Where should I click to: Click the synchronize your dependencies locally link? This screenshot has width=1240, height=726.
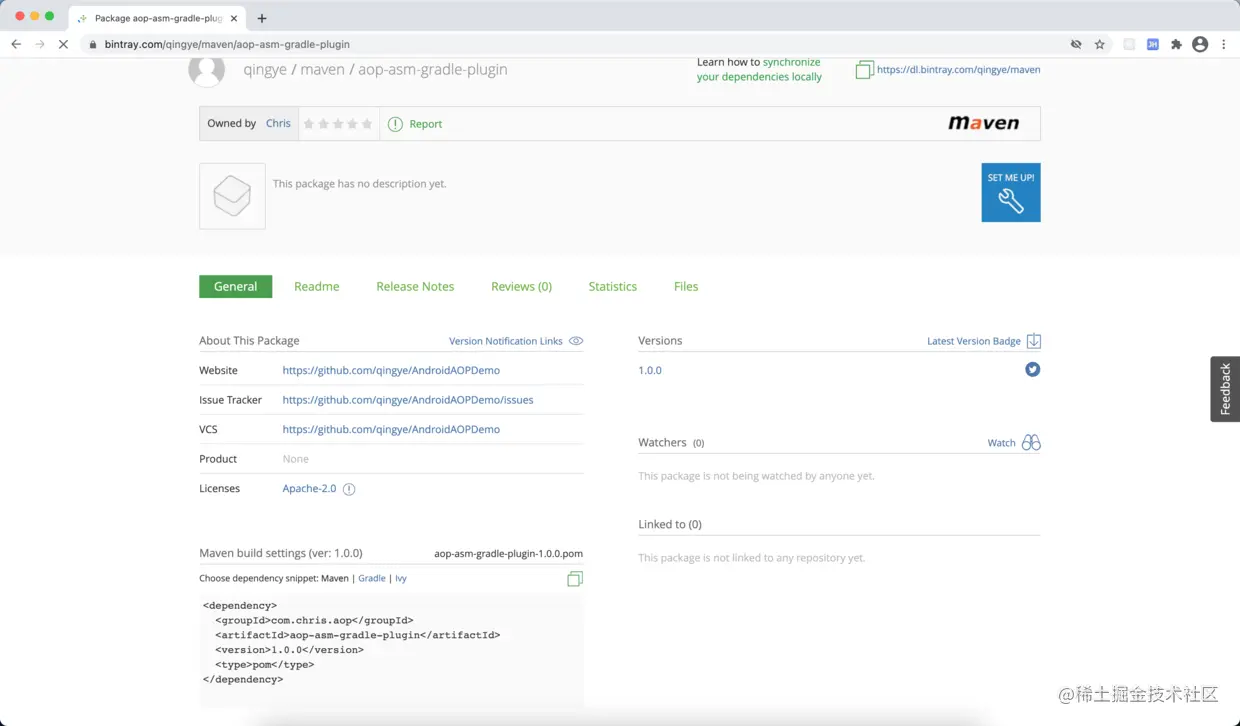point(759,69)
